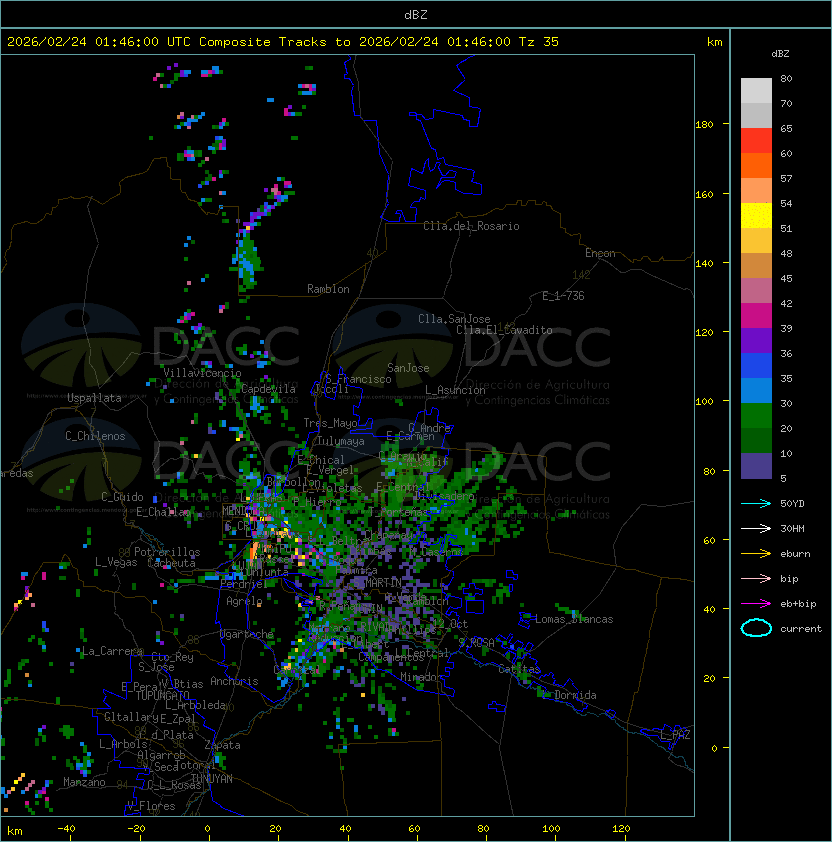Pick the light blue 30-35 dBZ swatch

756,390
